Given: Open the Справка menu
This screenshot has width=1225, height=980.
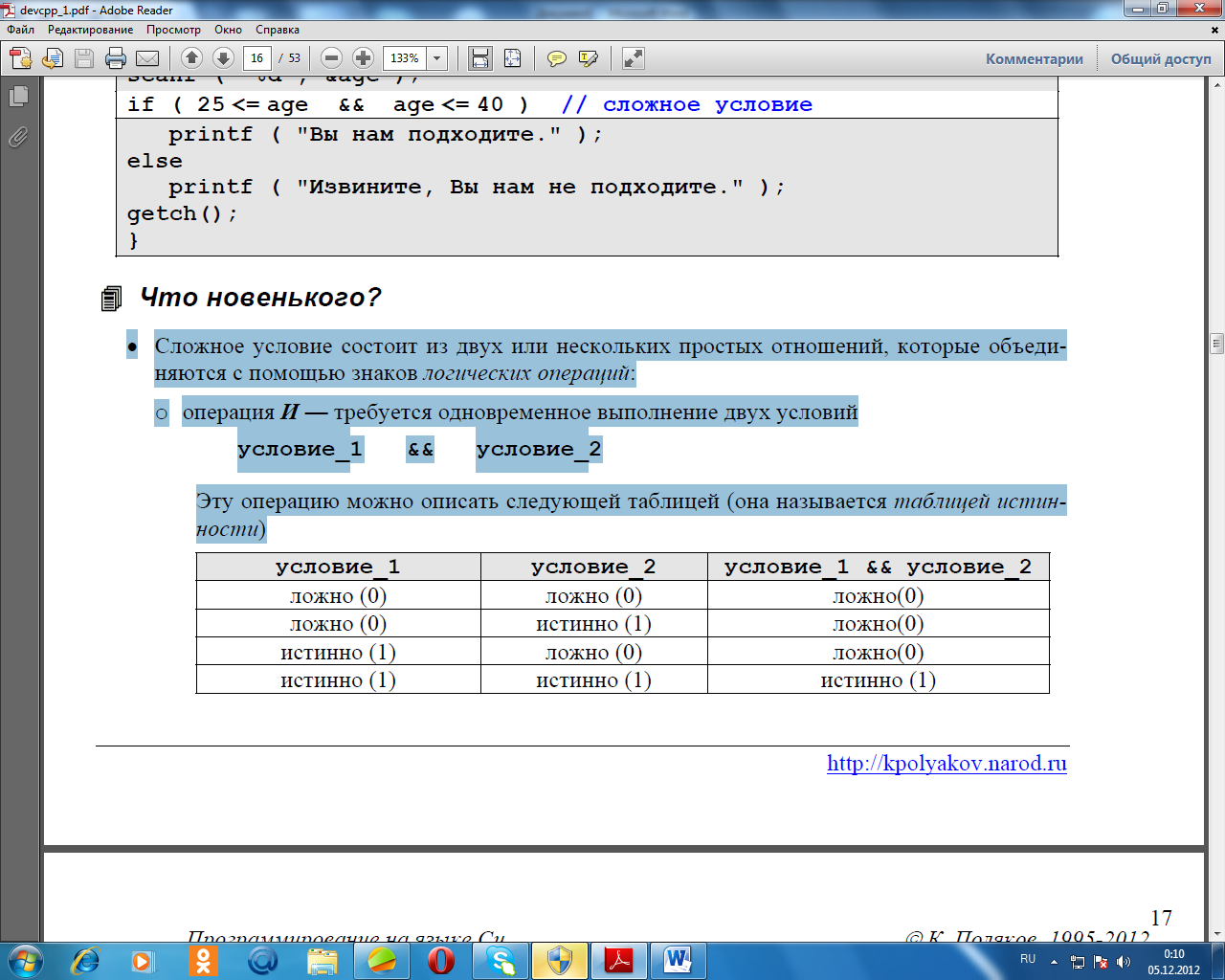Looking at the screenshot, I should [x=278, y=30].
